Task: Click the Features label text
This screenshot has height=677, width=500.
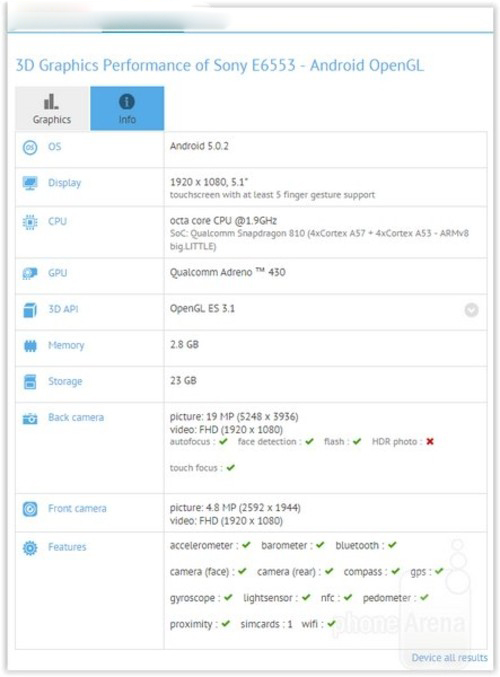Action: pos(67,547)
